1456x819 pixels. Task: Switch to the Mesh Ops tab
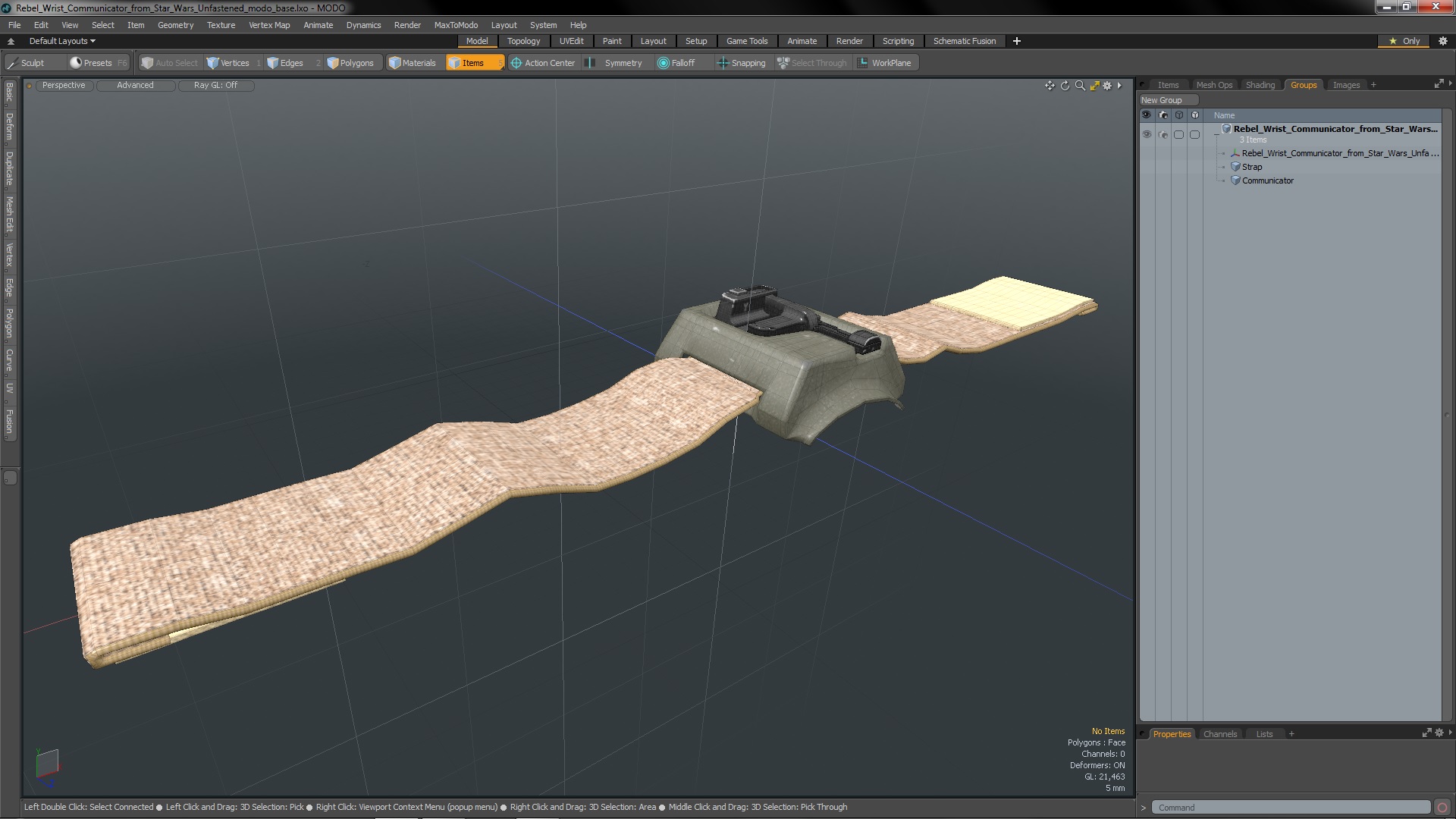pyautogui.click(x=1214, y=85)
